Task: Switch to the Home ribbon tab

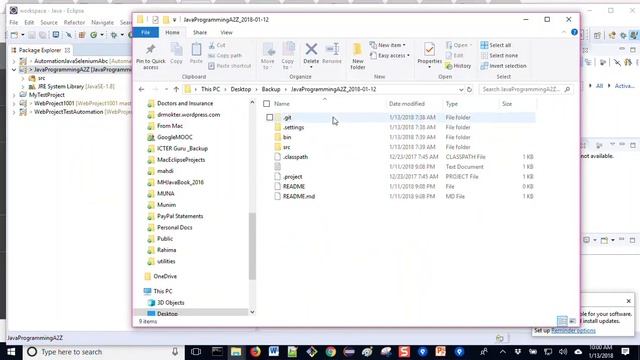Action: (x=172, y=32)
